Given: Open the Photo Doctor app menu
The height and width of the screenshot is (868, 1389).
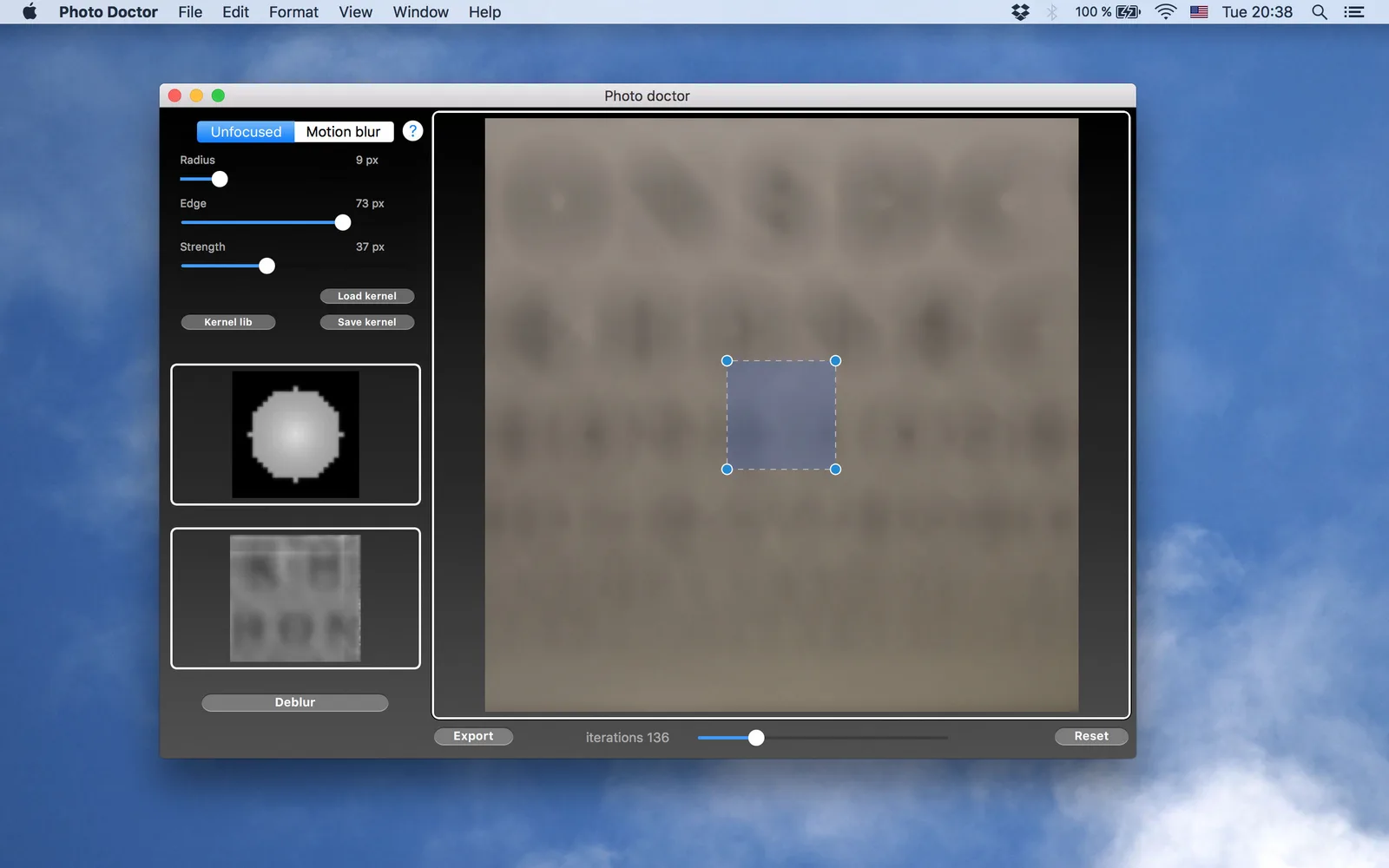Looking at the screenshot, I should coord(109,11).
